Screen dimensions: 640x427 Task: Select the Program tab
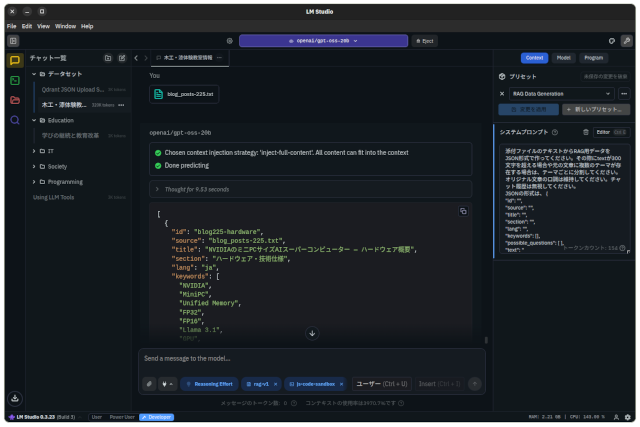(x=593, y=58)
